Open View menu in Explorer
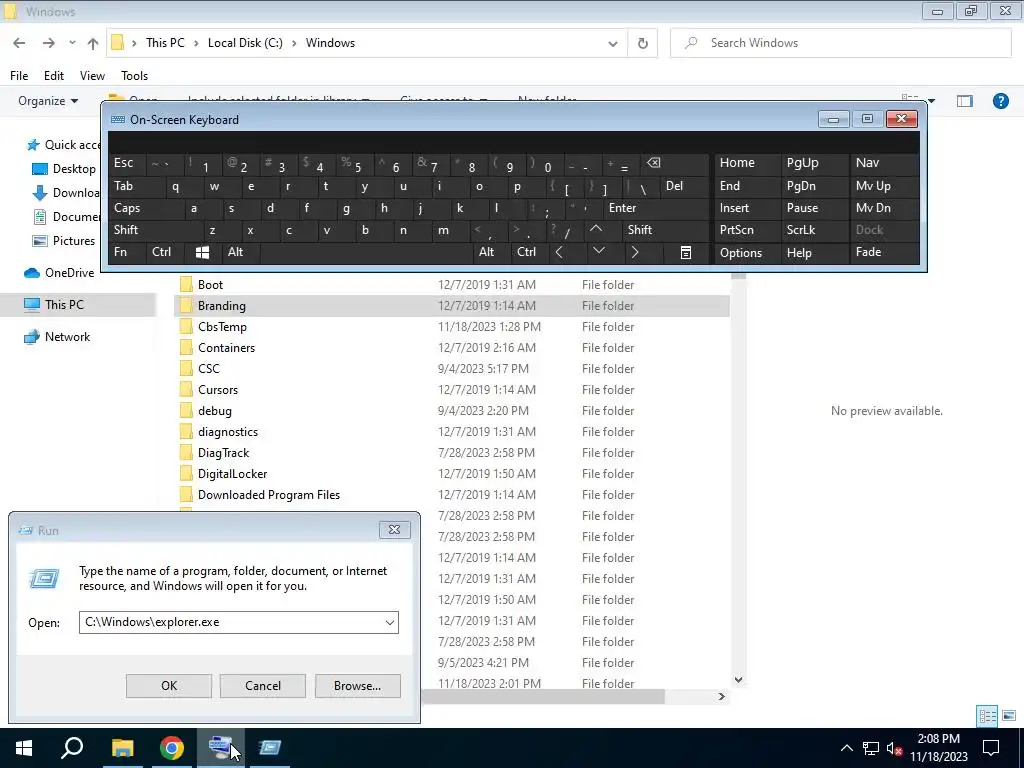The image size is (1024, 768). pyautogui.click(x=92, y=76)
